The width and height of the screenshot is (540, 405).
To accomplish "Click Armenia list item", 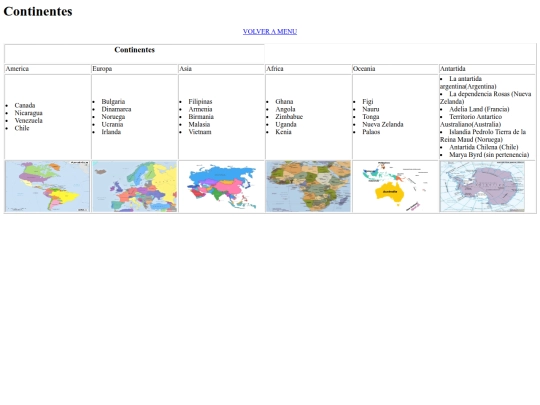I will coord(200,109).
